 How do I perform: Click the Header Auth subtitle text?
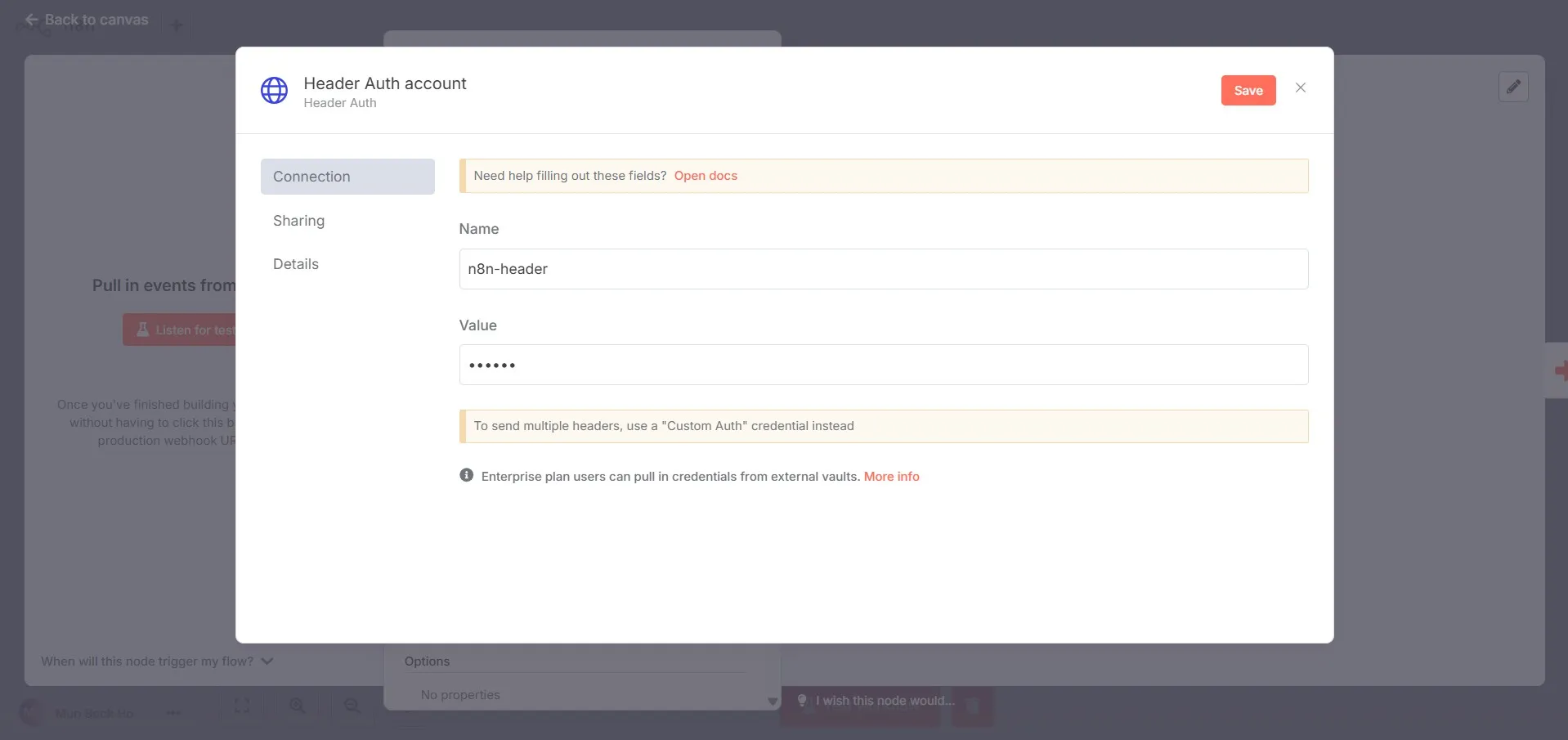(340, 103)
